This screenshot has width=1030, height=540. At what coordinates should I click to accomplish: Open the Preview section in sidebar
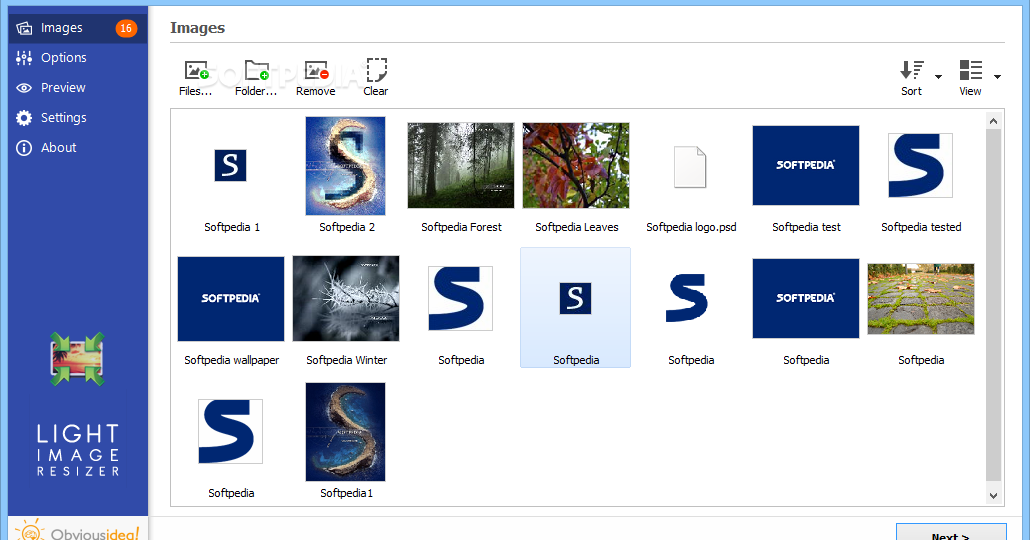tap(78, 87)
